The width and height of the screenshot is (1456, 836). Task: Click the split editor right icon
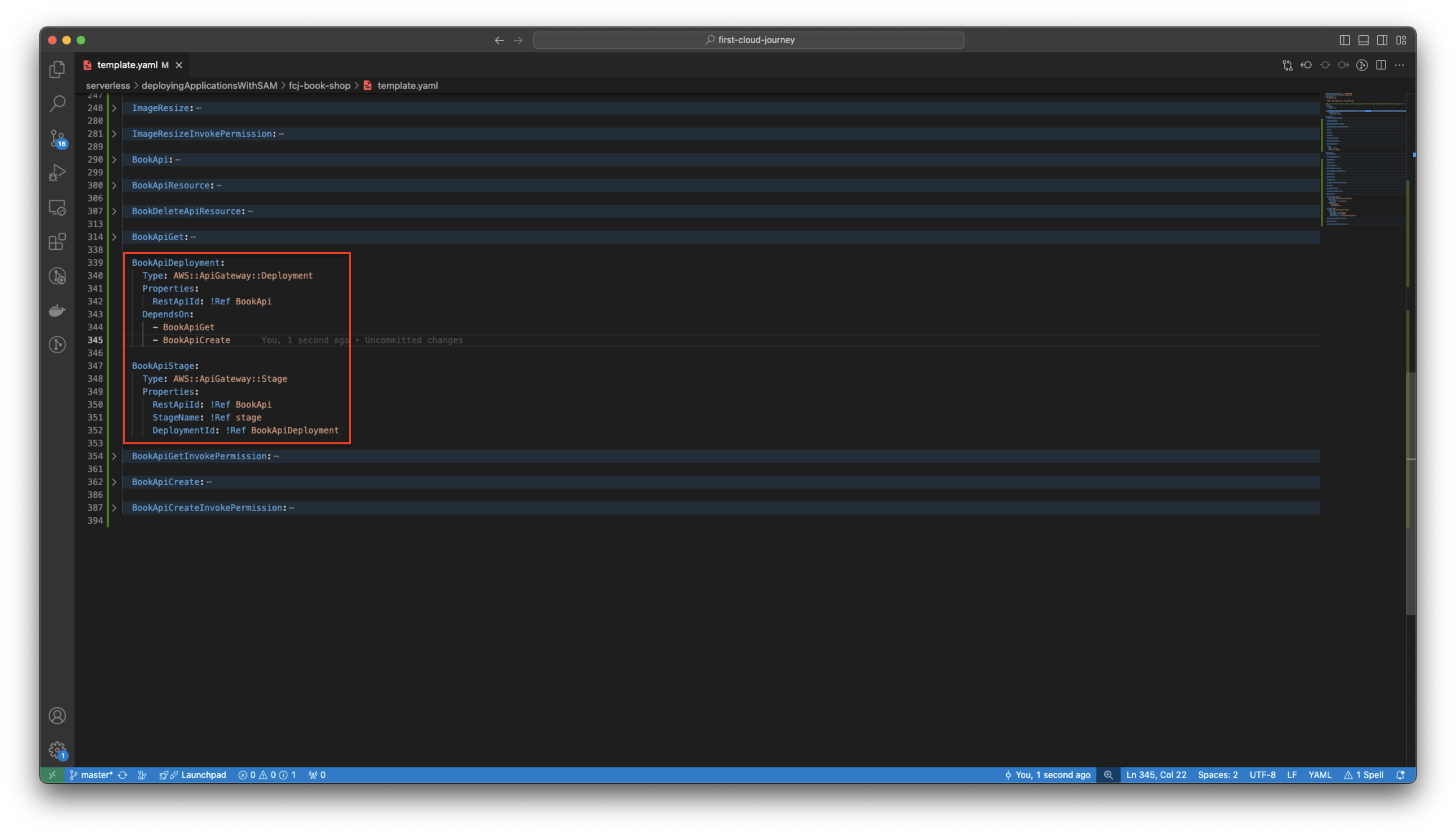[x=1381, y=65]
